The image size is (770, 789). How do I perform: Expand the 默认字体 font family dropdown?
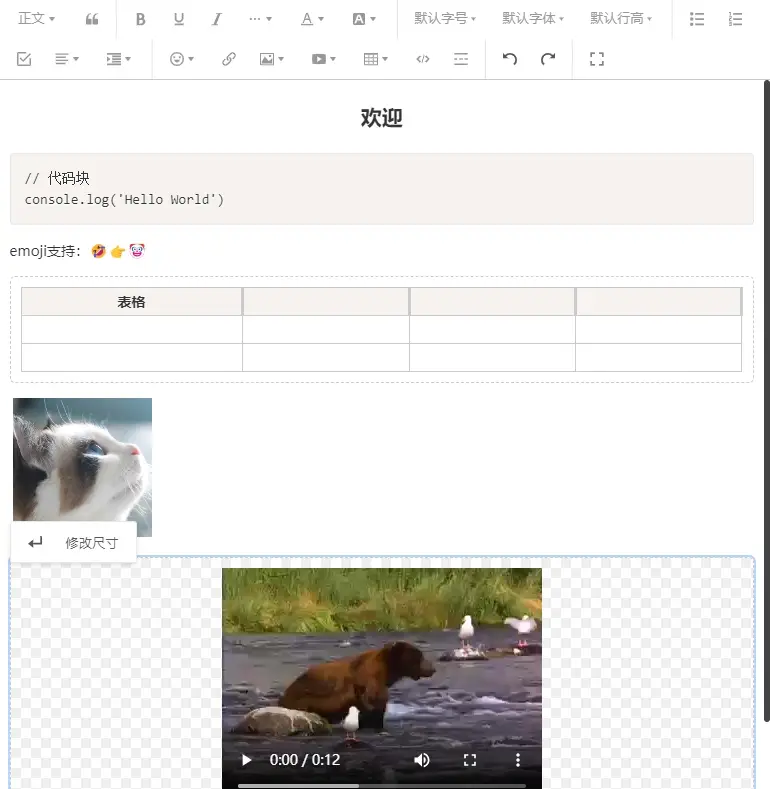click(533, 19)
